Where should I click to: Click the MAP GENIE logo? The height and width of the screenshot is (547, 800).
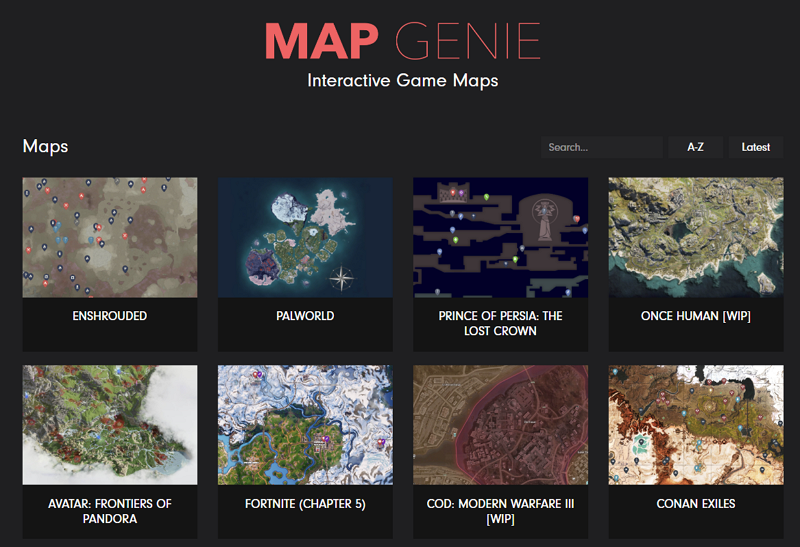click(403, 41)
